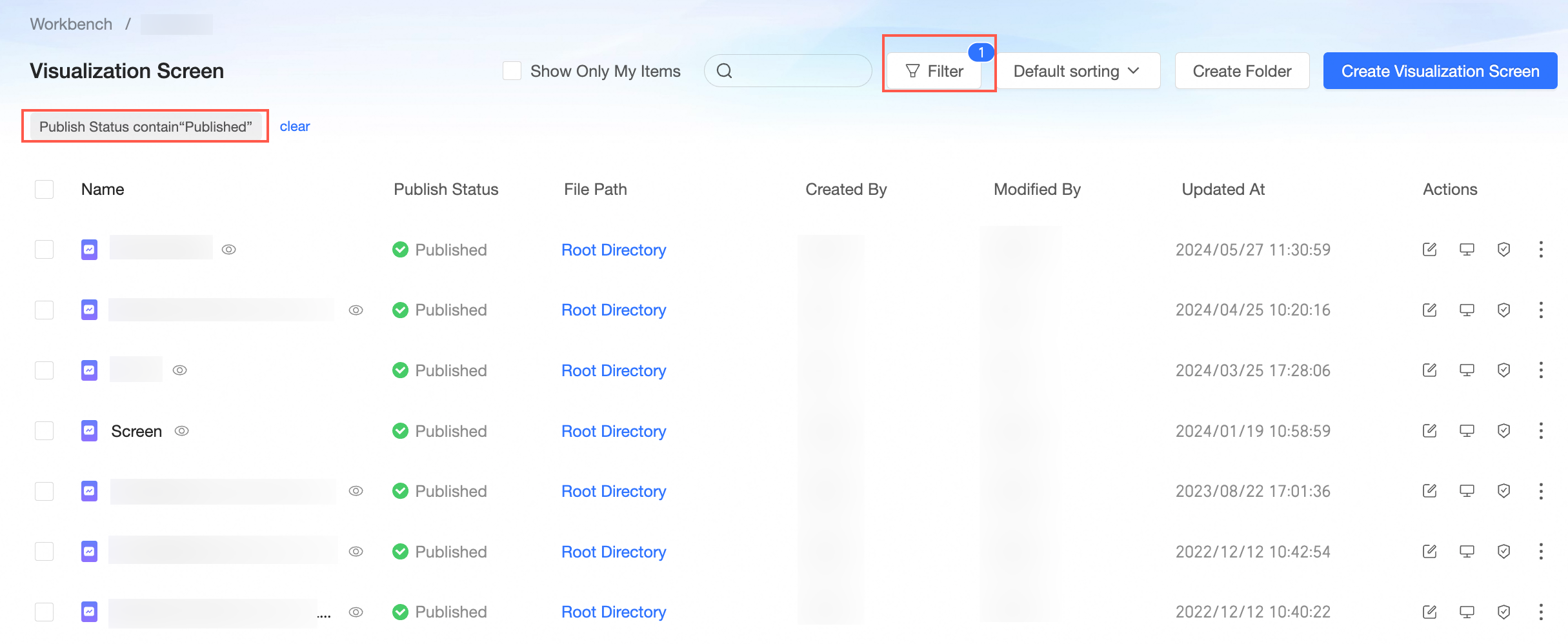Screen dimensions: 1568x644
Task: Click the timestamp 2024/01/19 10:58:59
Action: (1252, 431)
